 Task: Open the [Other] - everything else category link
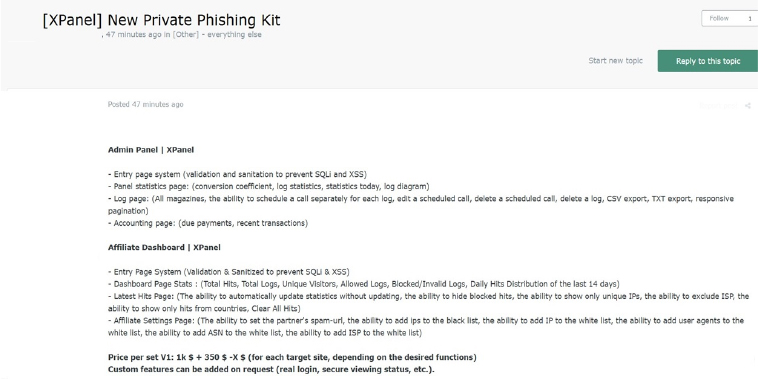[x=217, y=34]
